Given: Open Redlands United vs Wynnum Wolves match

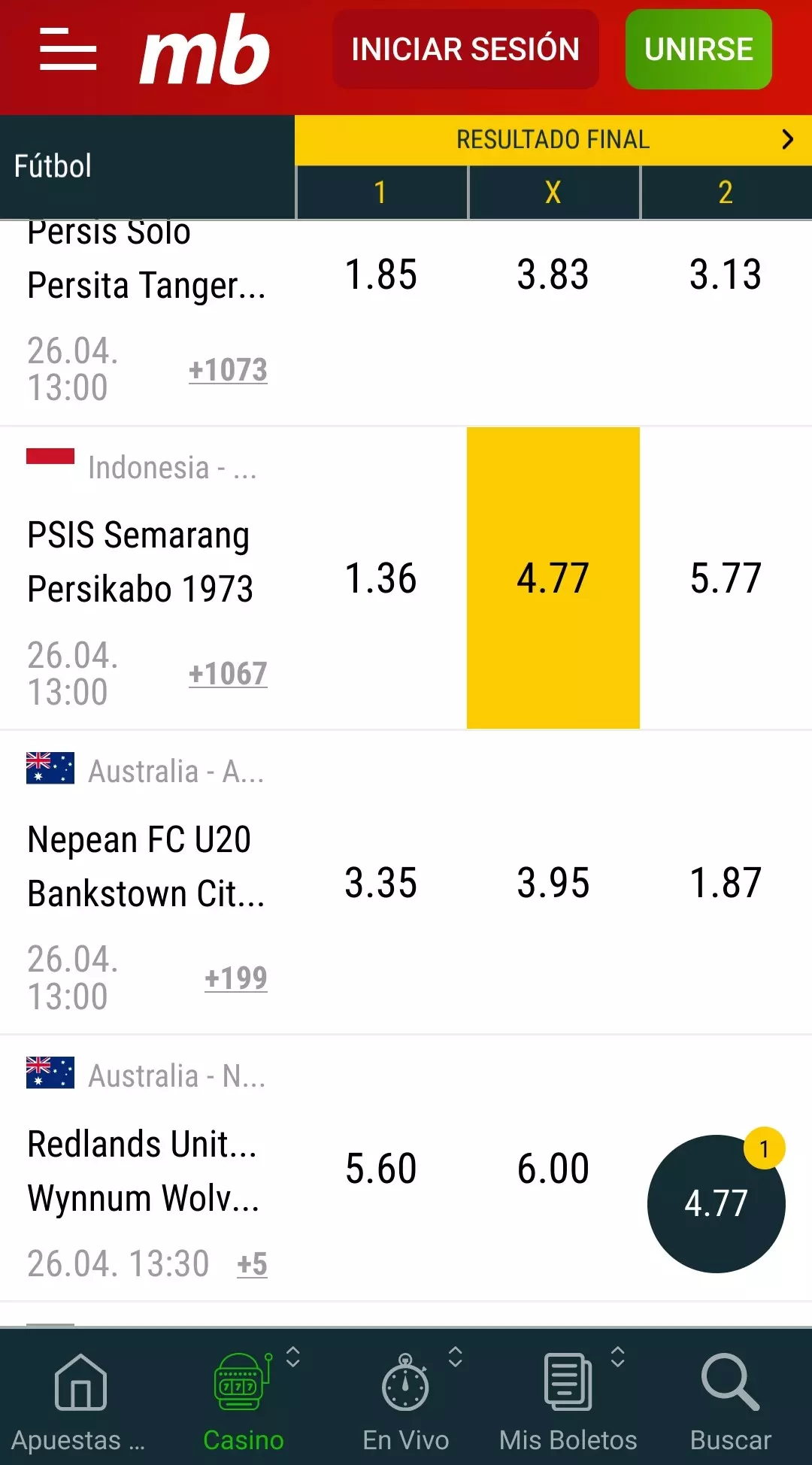Looking at the screenshot, I should point(143,1171).
